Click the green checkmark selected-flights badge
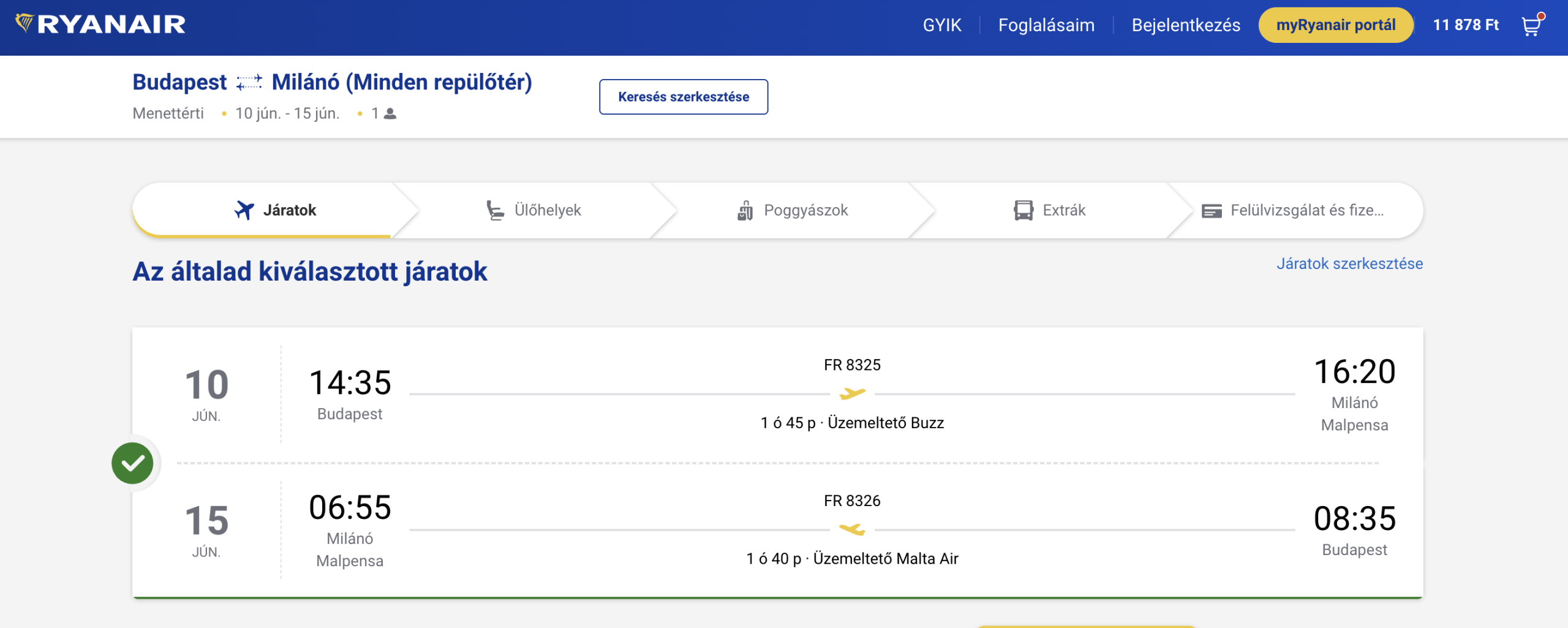1568x628 pixels. [132, 463]
